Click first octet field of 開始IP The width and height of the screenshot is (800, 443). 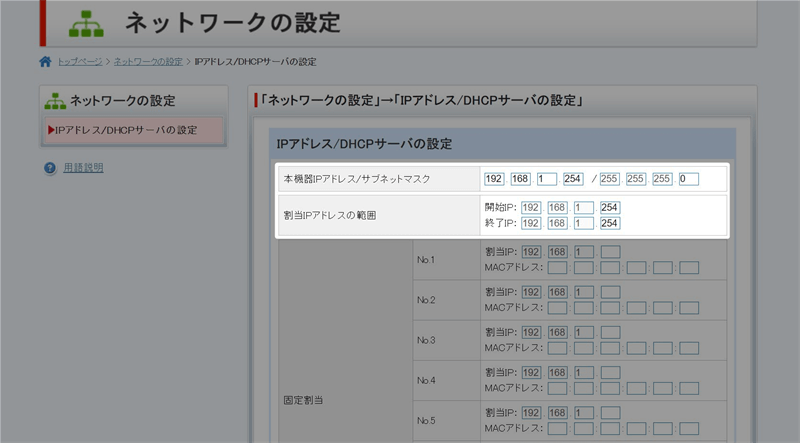point(531,207)
